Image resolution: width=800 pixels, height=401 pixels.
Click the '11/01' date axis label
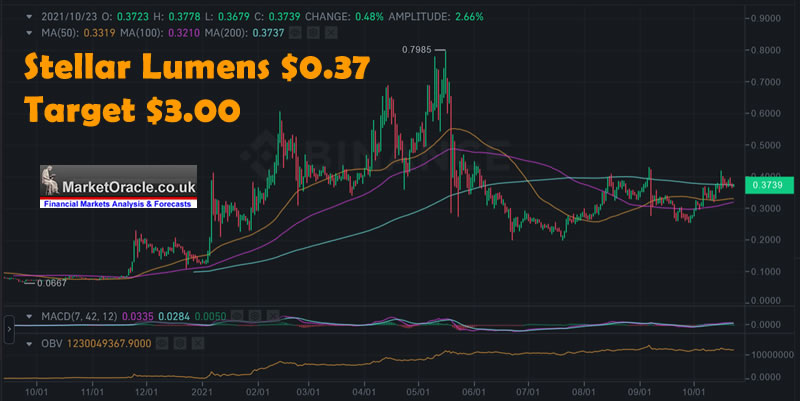click(x=92, y=392)
